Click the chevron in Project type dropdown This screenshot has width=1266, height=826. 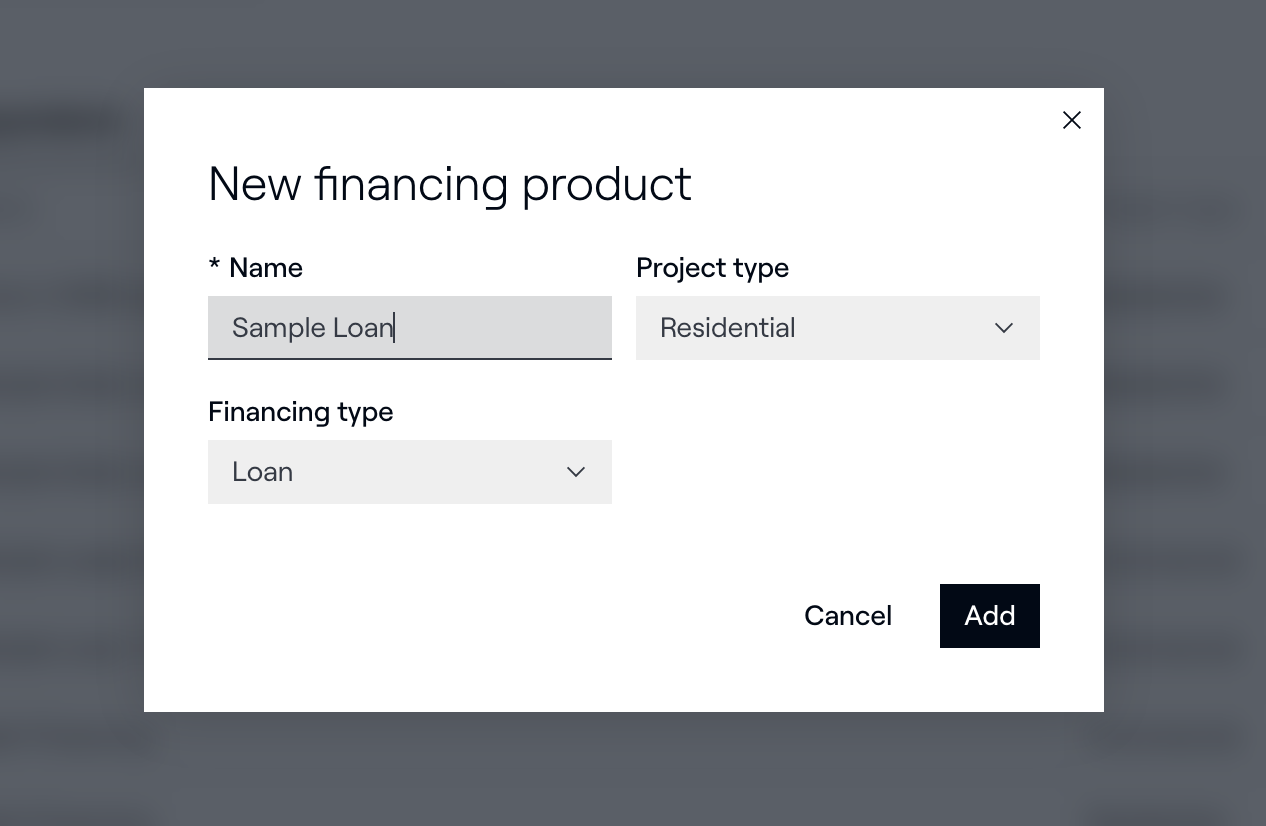pyautogui.click(x=1004, y=328)
